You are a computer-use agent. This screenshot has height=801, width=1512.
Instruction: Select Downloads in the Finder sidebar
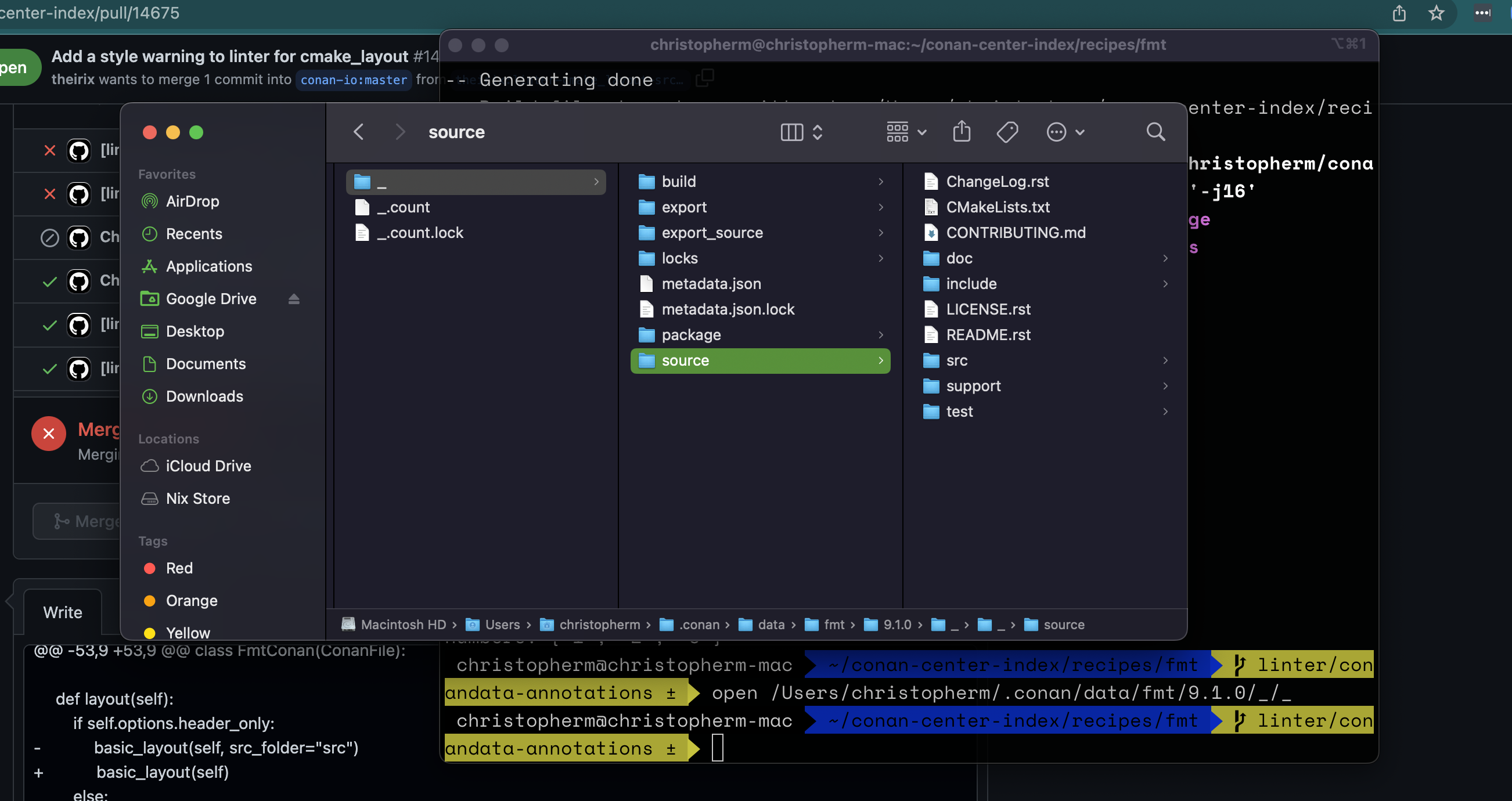(x=205, y=396)
